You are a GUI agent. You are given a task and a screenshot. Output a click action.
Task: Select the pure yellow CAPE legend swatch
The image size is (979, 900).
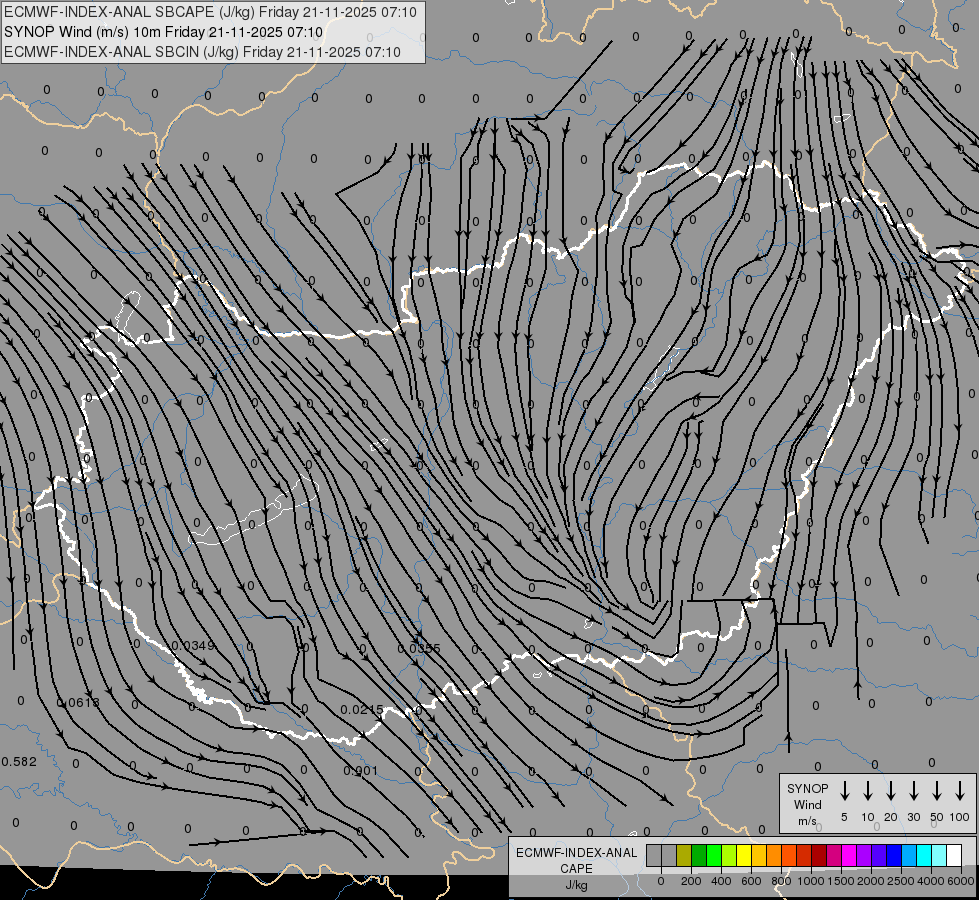click(744, 855)
